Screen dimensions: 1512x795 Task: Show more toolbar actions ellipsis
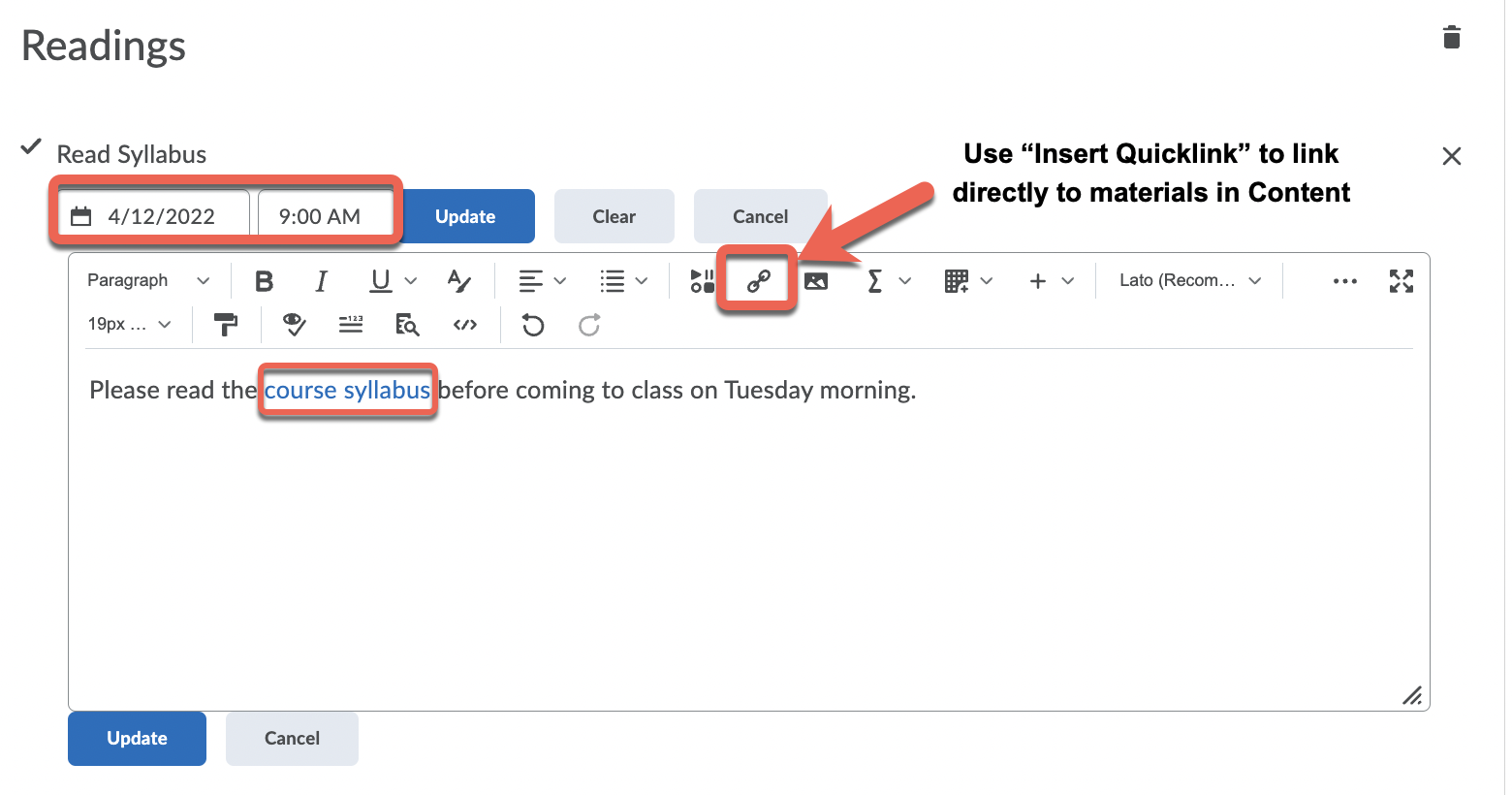[1345, 281]
